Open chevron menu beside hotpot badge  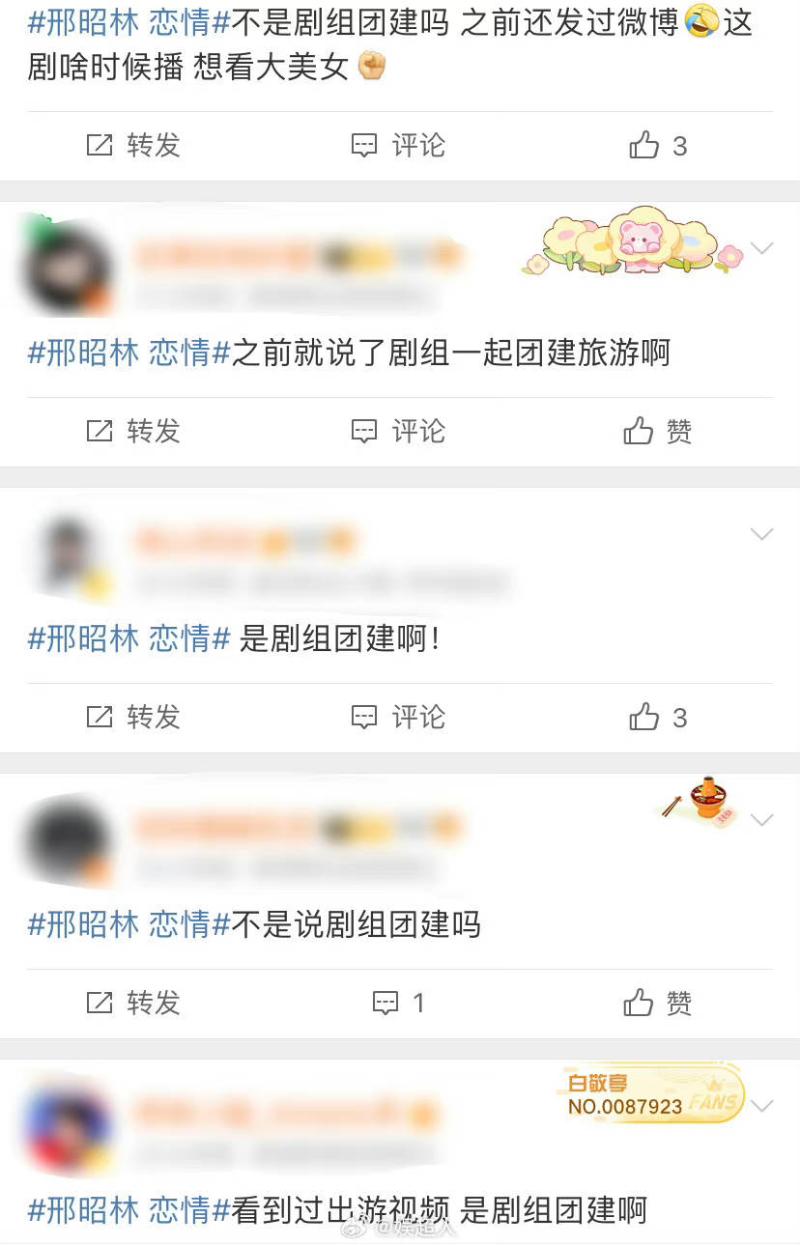pos(762,820)
